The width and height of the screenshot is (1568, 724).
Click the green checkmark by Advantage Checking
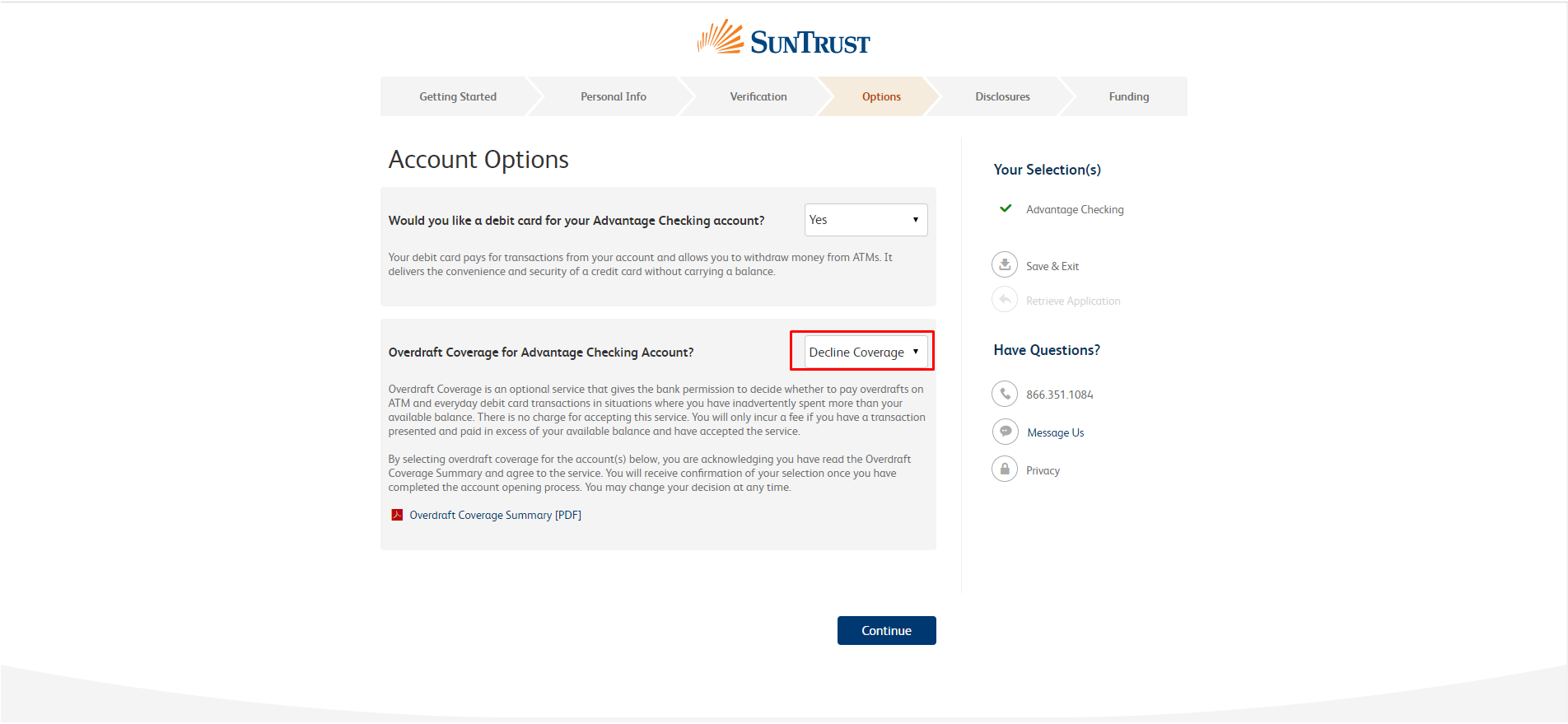pos(1006,208)
